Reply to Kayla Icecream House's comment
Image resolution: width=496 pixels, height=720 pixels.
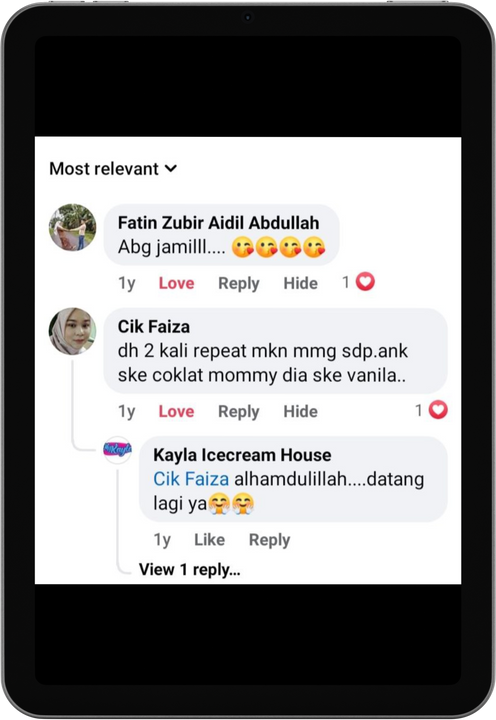270,540
